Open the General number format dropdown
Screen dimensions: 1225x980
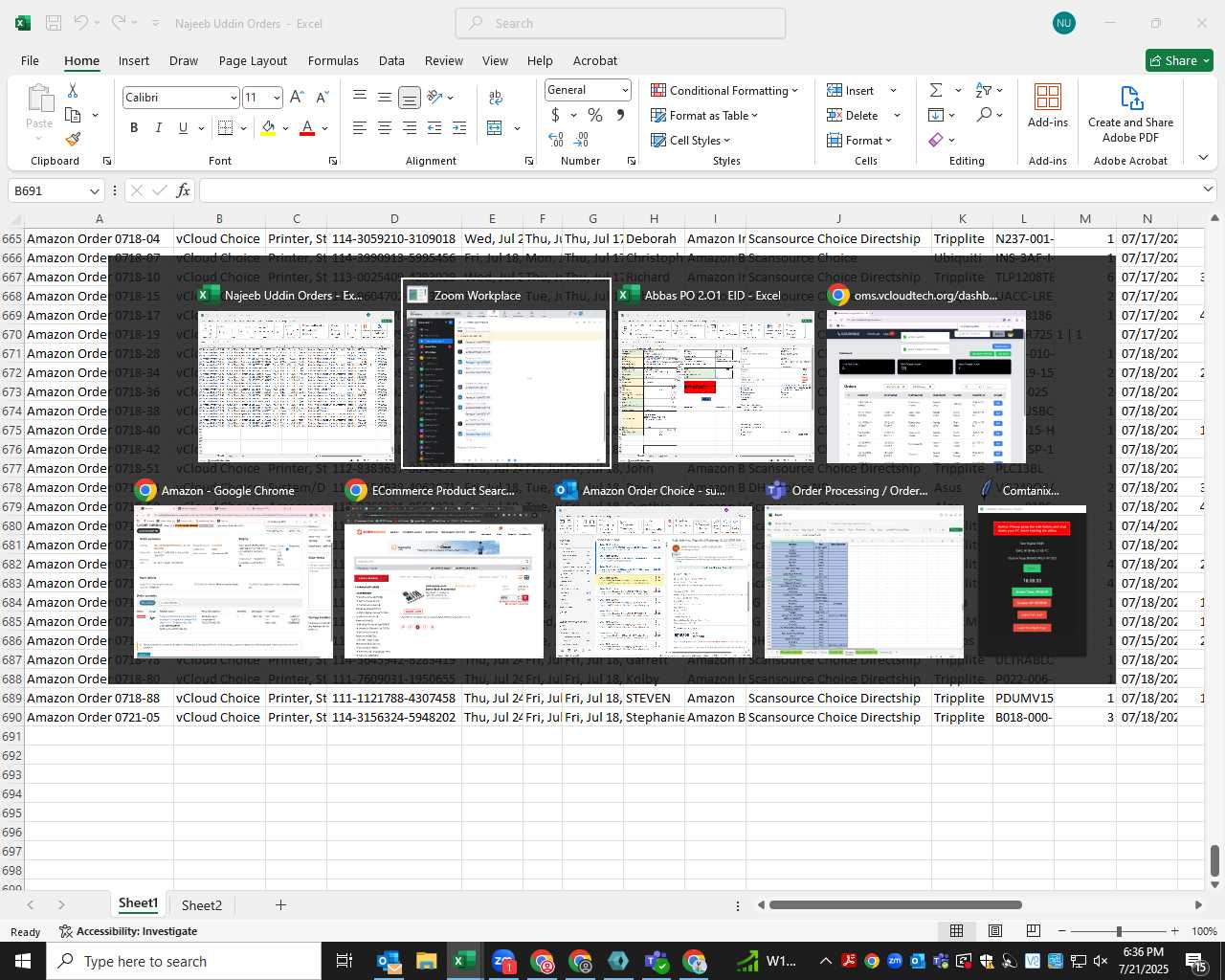pos(625,90)
